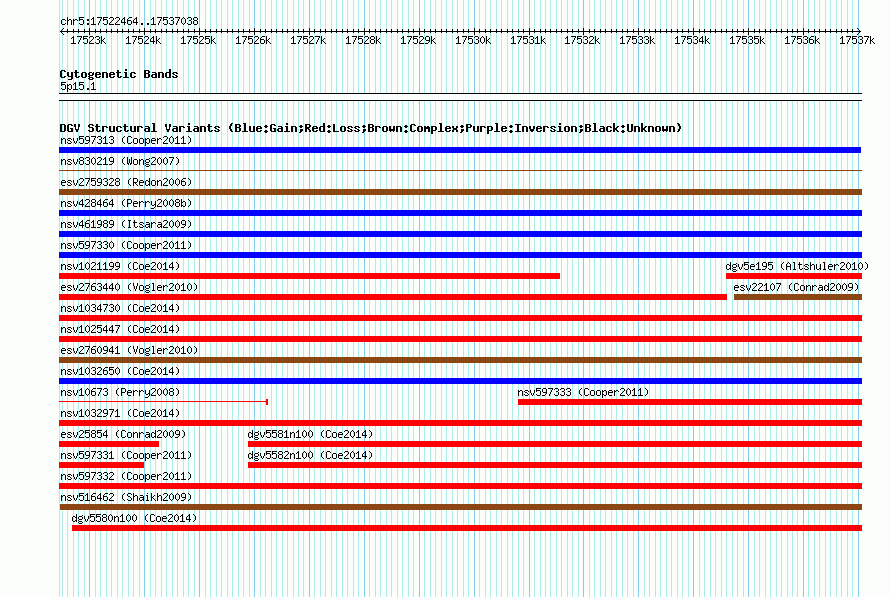Click the nsv830219 thin brown line
Viewport: 890px width, 597px height.
(460, 170)
